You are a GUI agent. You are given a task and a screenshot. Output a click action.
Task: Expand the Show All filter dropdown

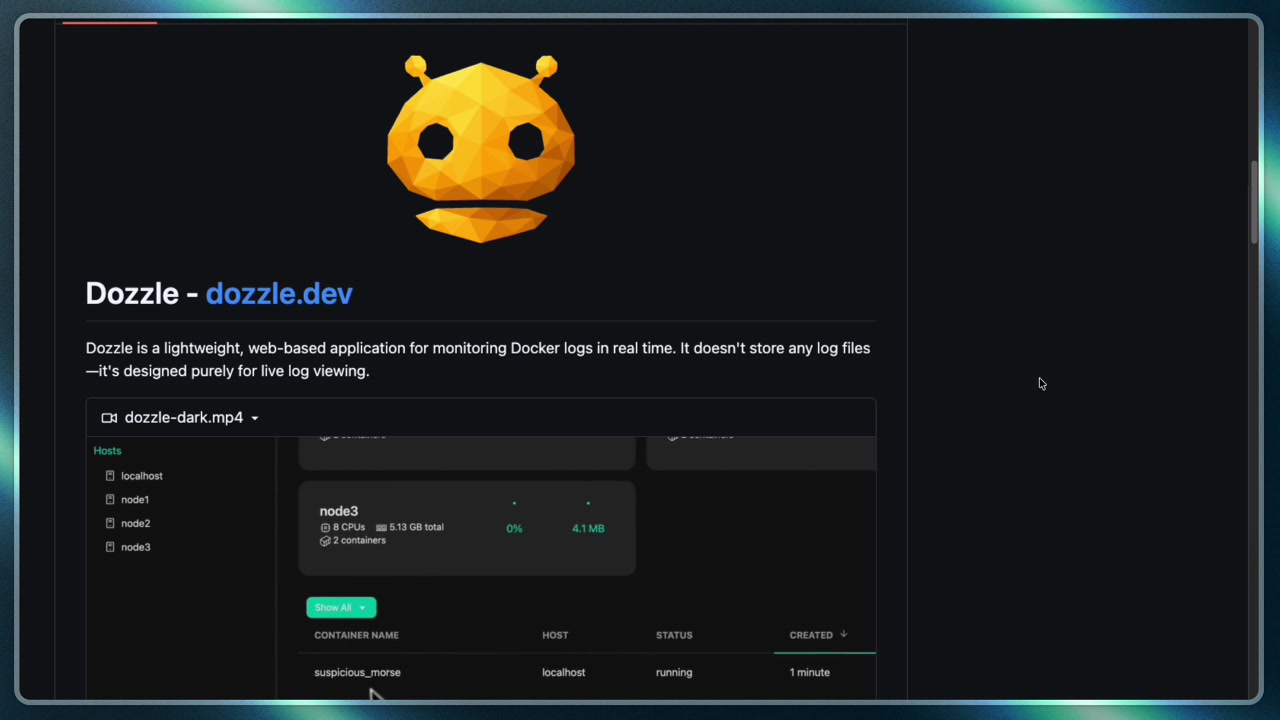(363, 607)
